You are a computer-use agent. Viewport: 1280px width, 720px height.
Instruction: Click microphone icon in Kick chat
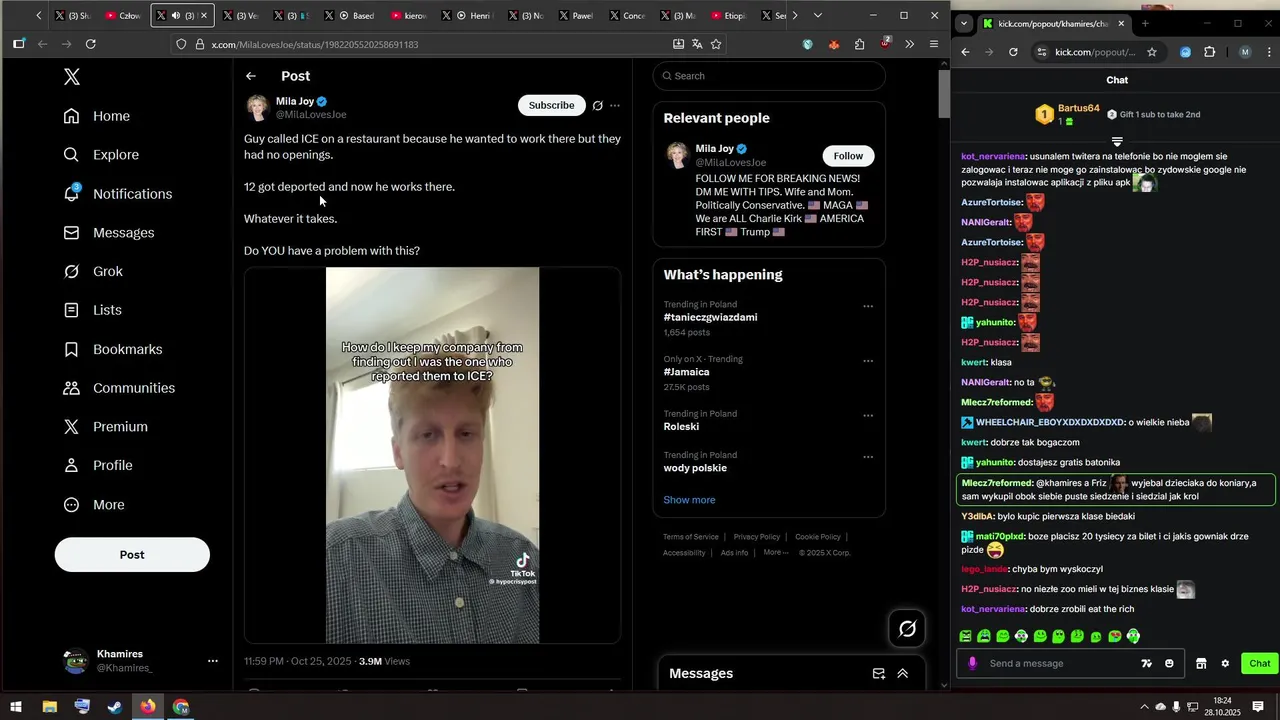click(x=973, y=663)
